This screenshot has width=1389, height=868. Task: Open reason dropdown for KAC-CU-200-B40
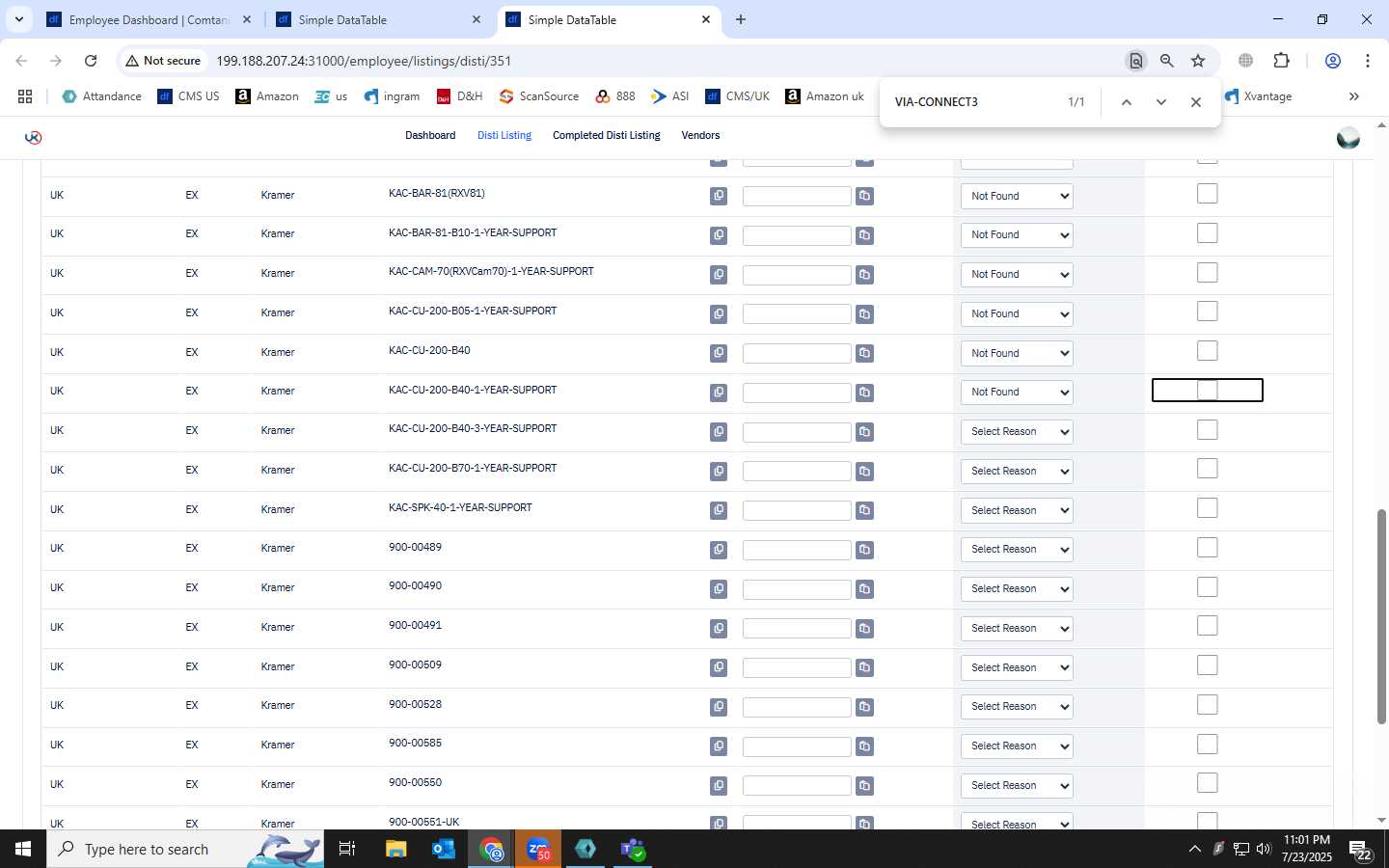coord(1017,353)
